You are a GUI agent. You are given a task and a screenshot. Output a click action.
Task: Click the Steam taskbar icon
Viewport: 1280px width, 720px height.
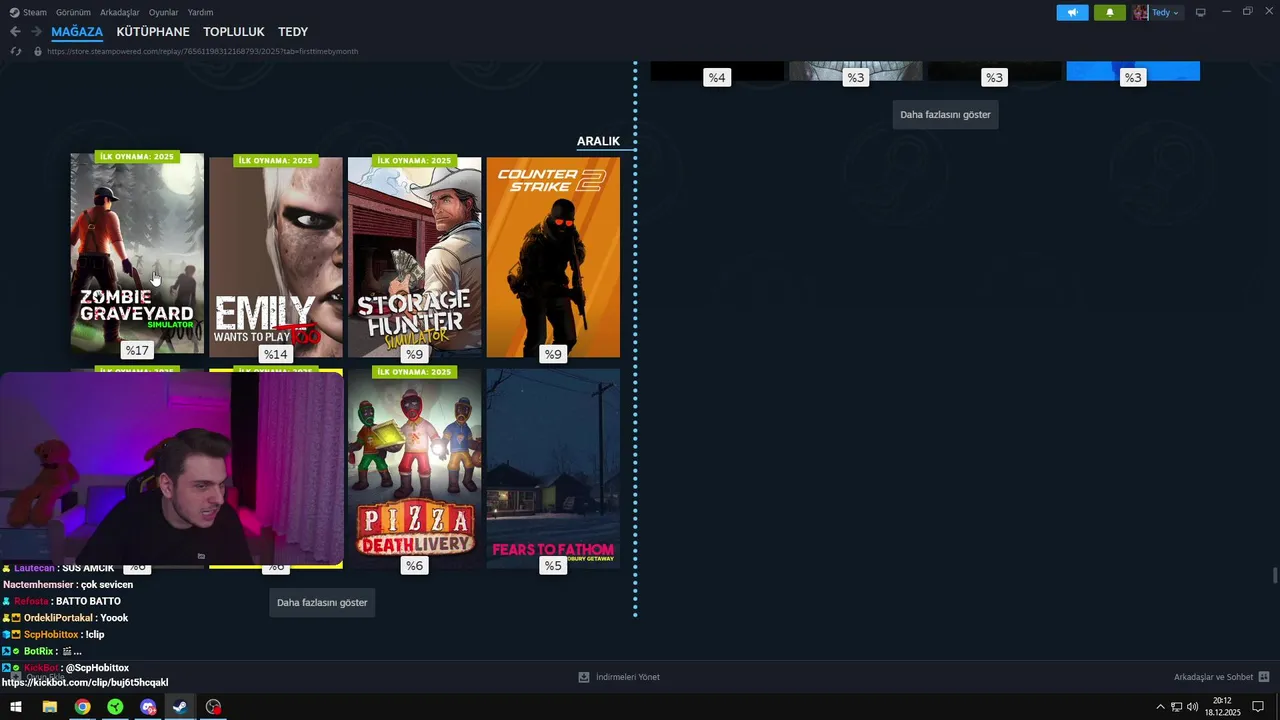click(180, 707)
